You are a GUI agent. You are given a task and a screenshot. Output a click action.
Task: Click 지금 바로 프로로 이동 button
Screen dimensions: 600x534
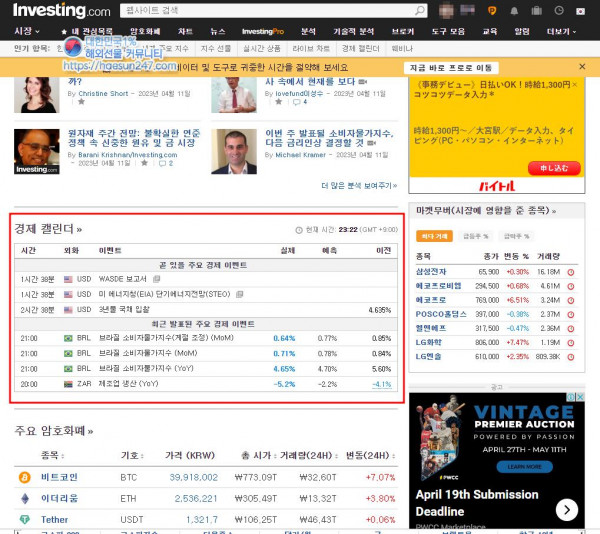(451, 68)
